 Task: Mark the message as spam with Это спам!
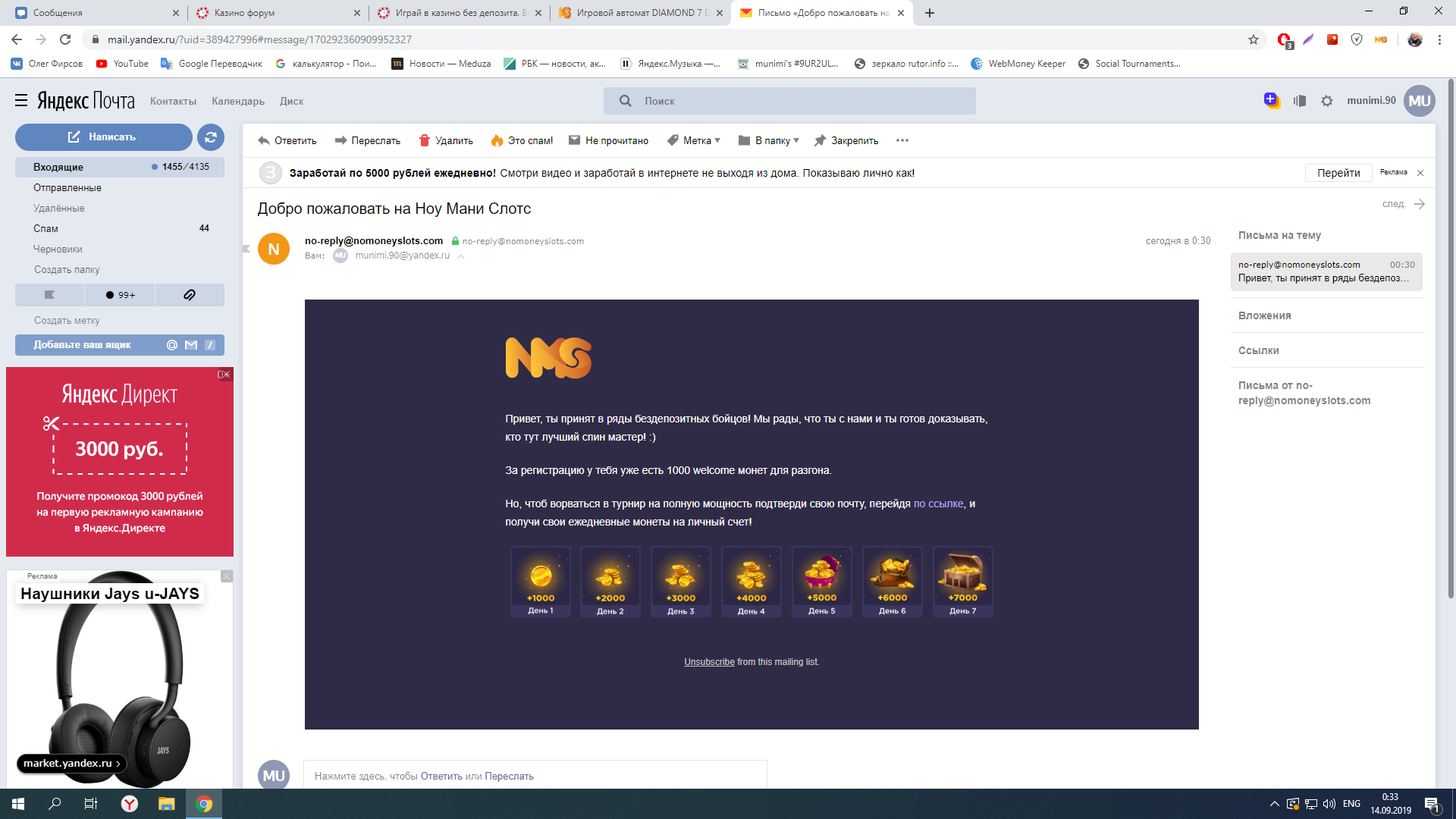(522, 140)
